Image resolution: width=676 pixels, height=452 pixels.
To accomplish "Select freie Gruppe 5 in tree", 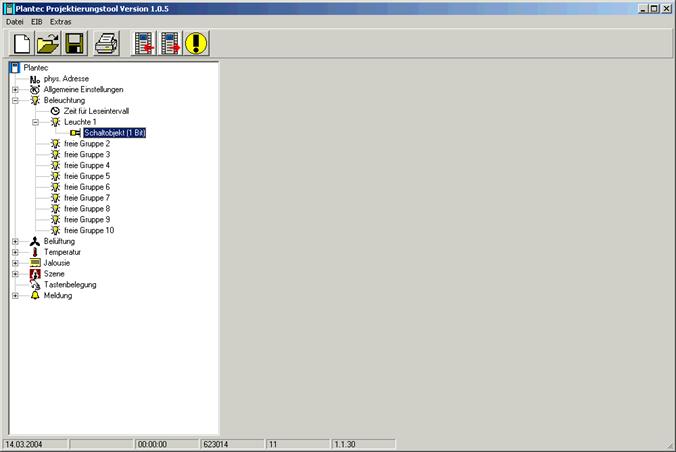I will [x=86, y=176].
